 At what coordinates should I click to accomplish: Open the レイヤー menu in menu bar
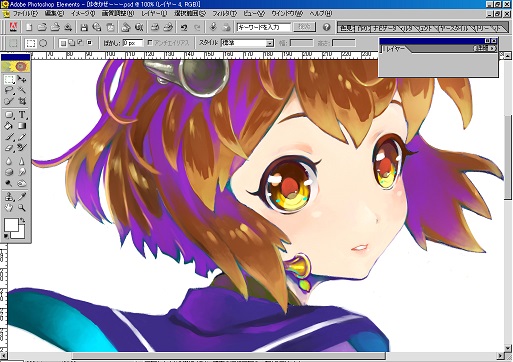154,14
